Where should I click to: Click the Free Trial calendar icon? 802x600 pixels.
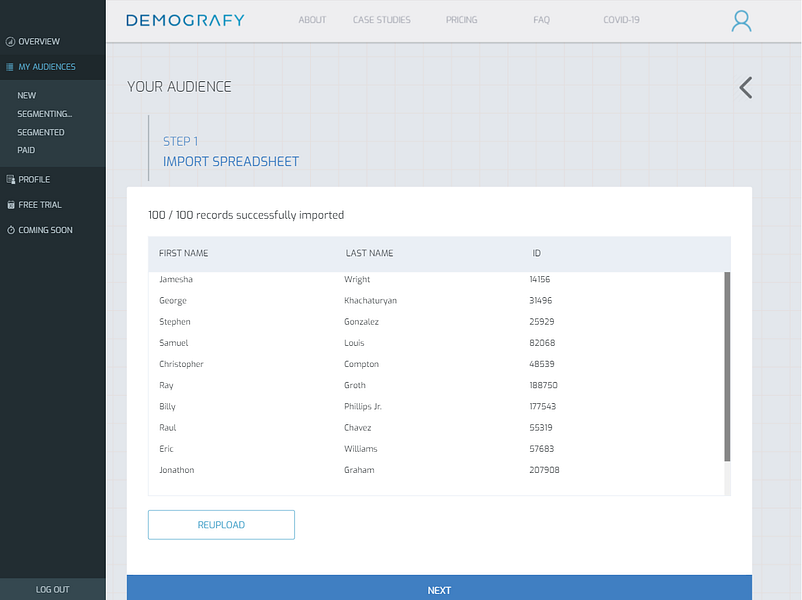pyautogui.click(x=11, y=205)
